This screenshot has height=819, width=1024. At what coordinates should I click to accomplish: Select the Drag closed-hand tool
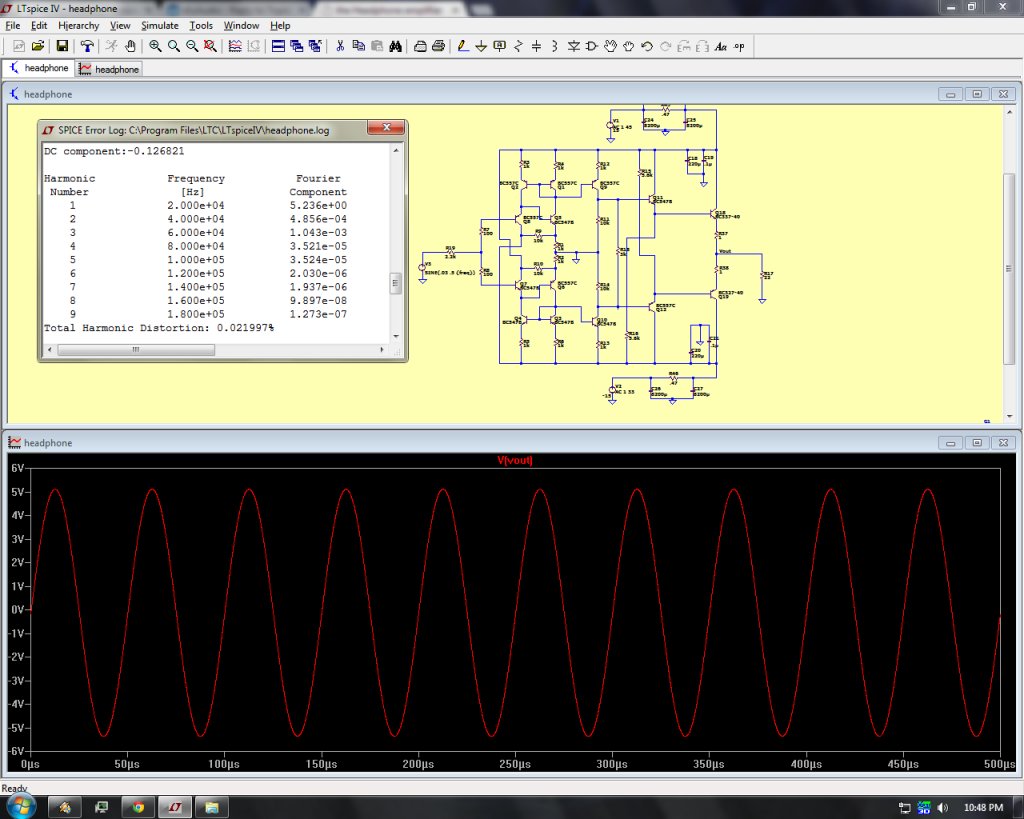coord(628,46)
